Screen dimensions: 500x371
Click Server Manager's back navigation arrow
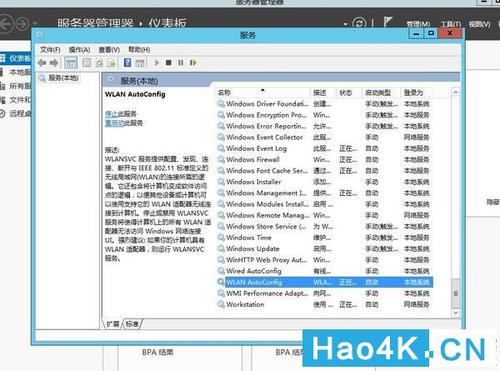6,24
